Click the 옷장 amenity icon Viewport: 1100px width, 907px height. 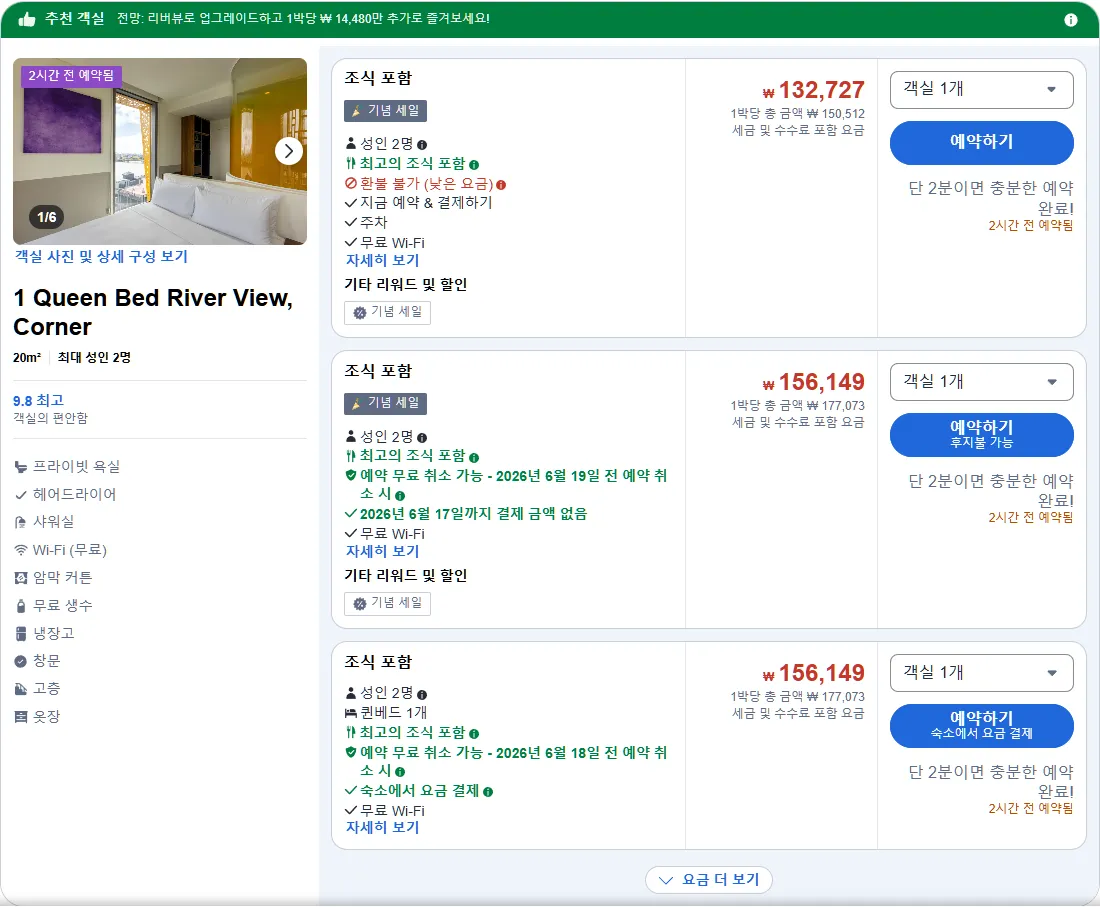(21, 717)
